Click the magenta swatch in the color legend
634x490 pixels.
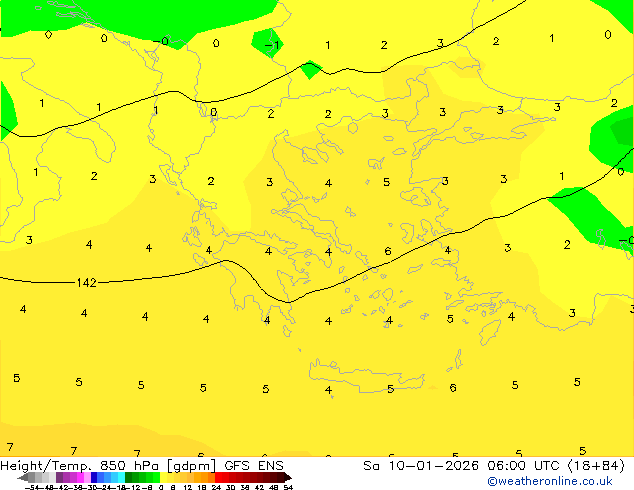[x=80, y=477]
